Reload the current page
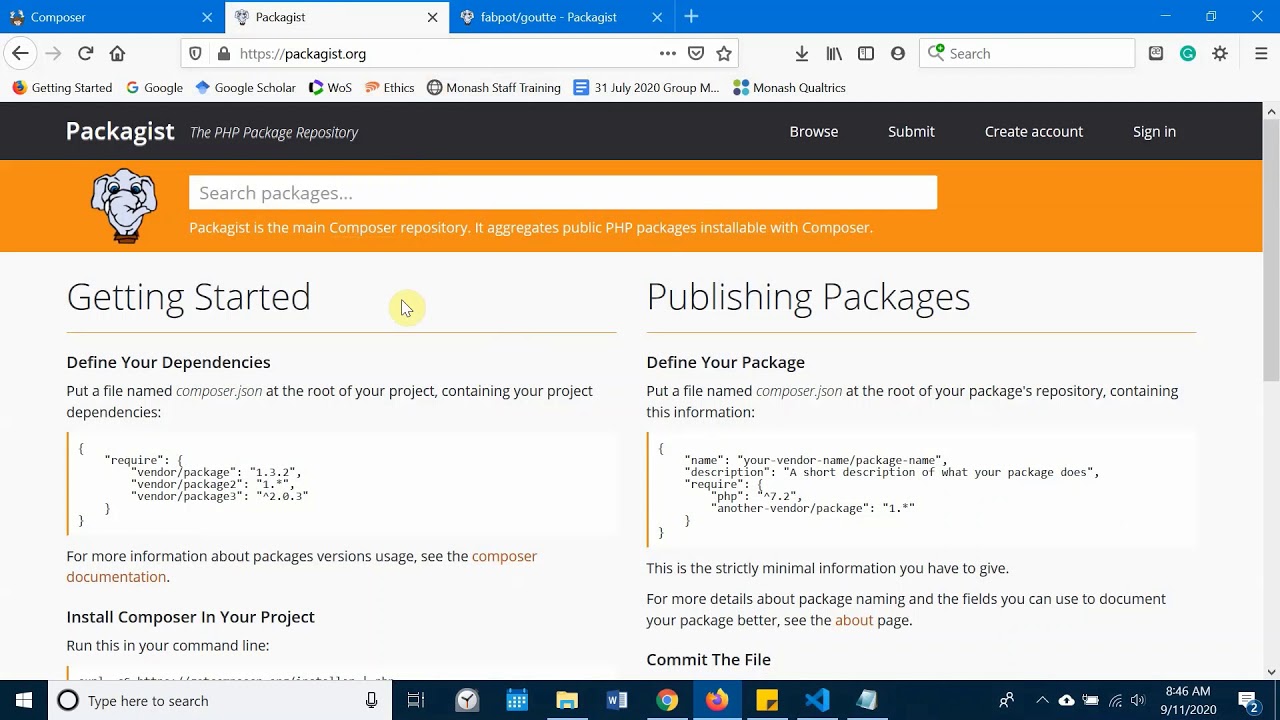 (85, 53)
